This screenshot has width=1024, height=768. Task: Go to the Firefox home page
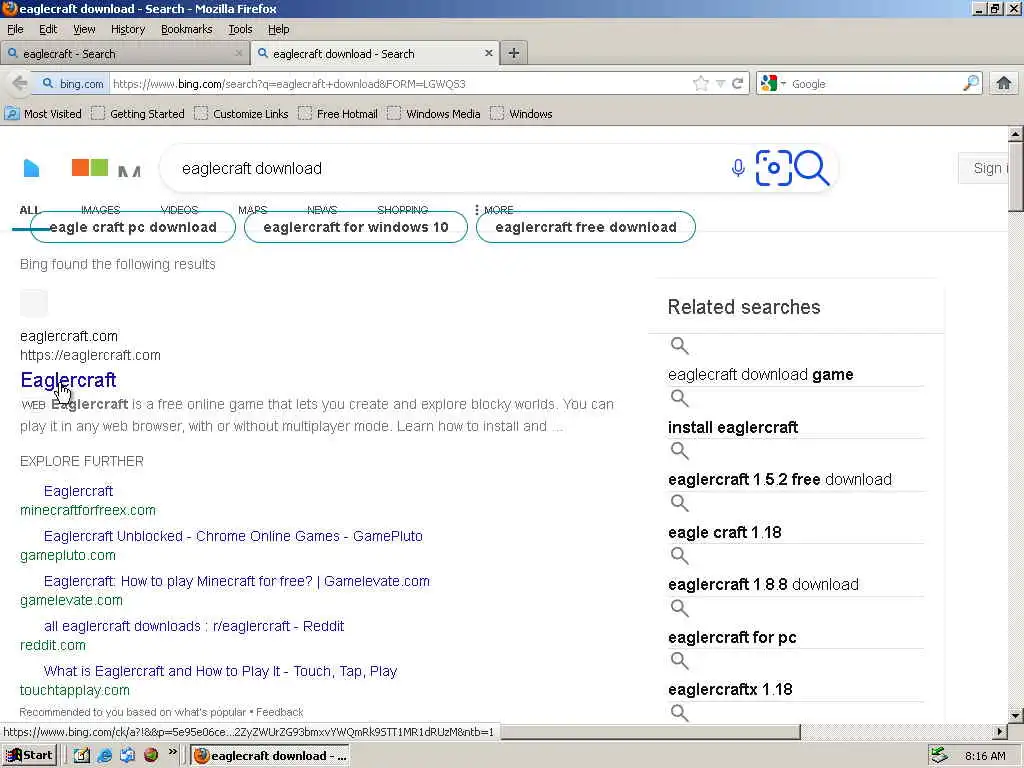pos(1004,83)
